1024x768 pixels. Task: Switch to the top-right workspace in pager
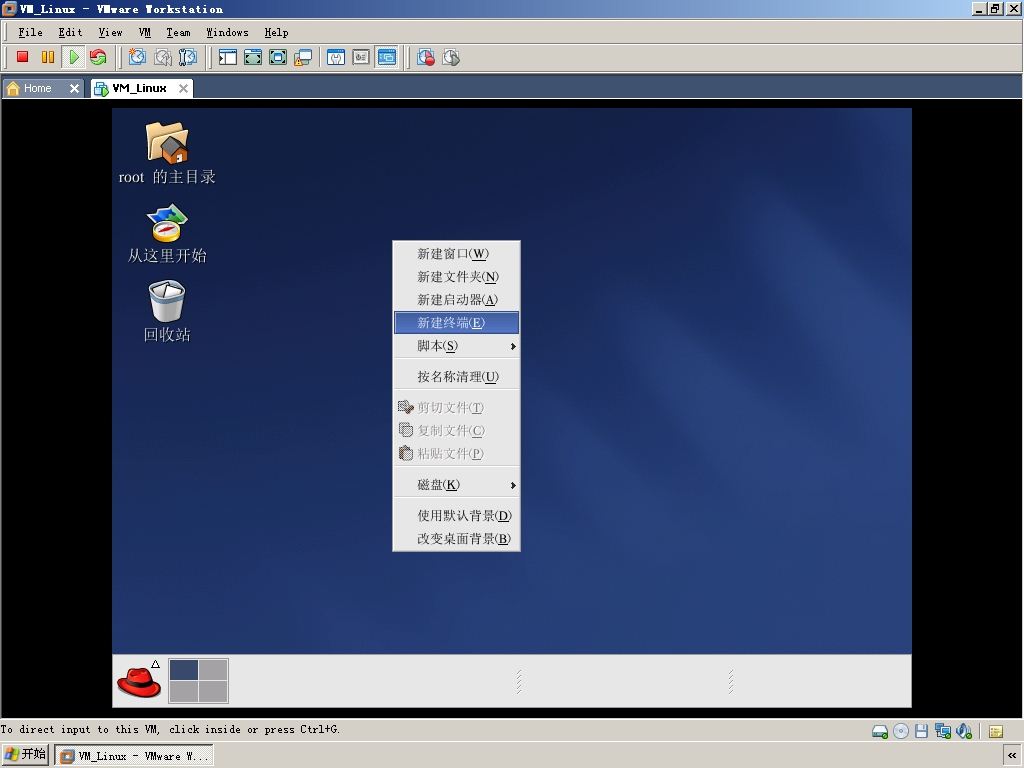(x=214, y=670)
